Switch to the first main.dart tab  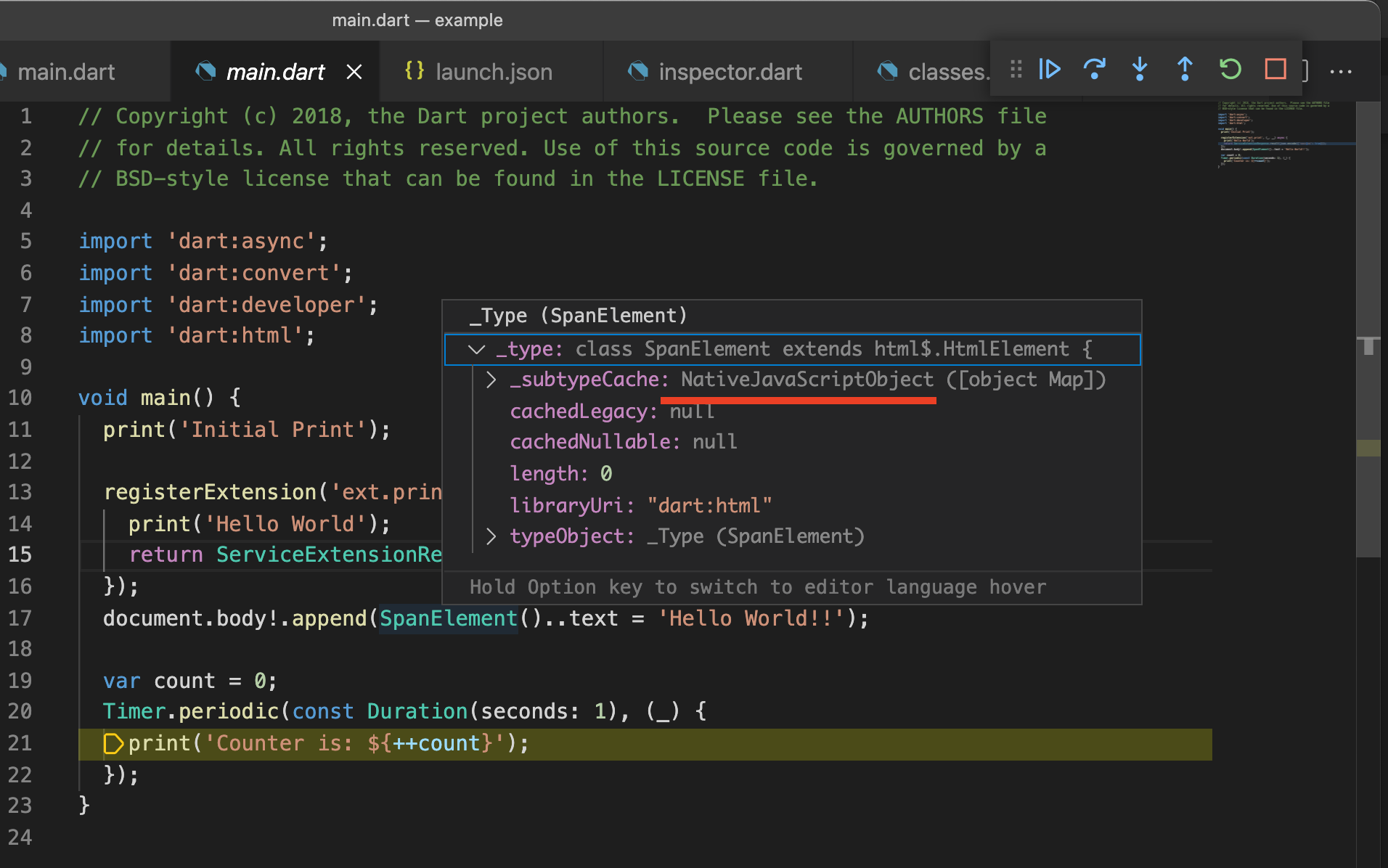tap(65, 72)
